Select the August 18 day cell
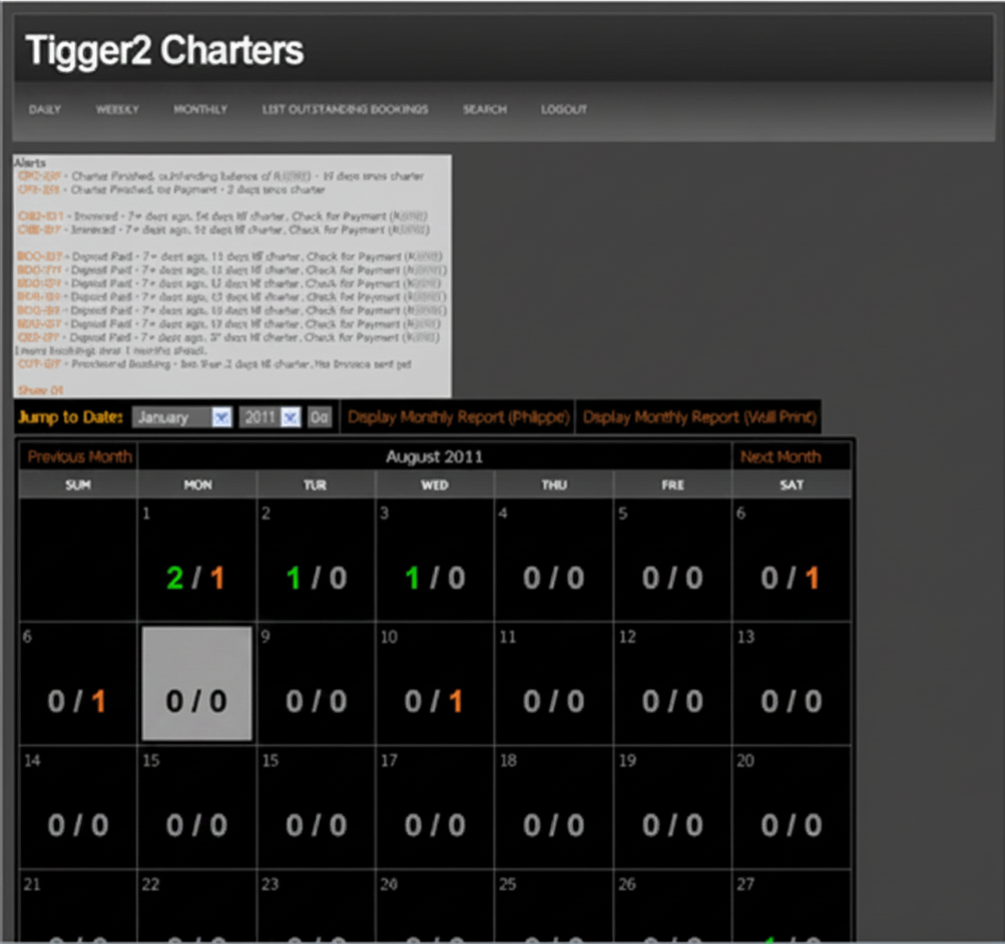This screenshot has height=944, width=1005. 554,807
